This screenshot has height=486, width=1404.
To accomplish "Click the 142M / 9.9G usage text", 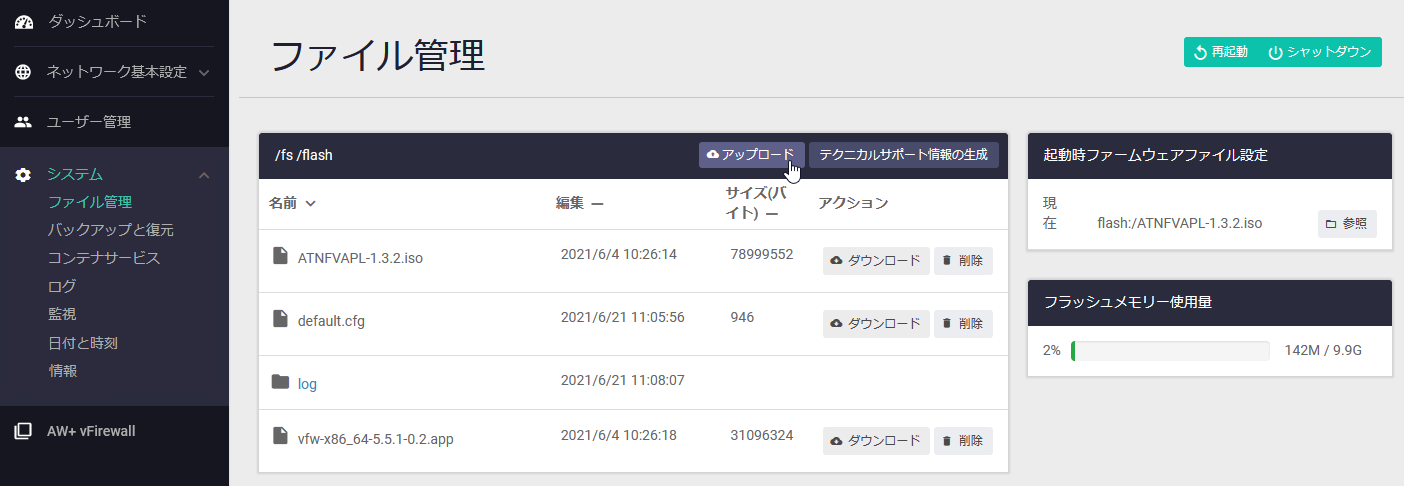I will pyautogui.click(x=1323, y=350).
